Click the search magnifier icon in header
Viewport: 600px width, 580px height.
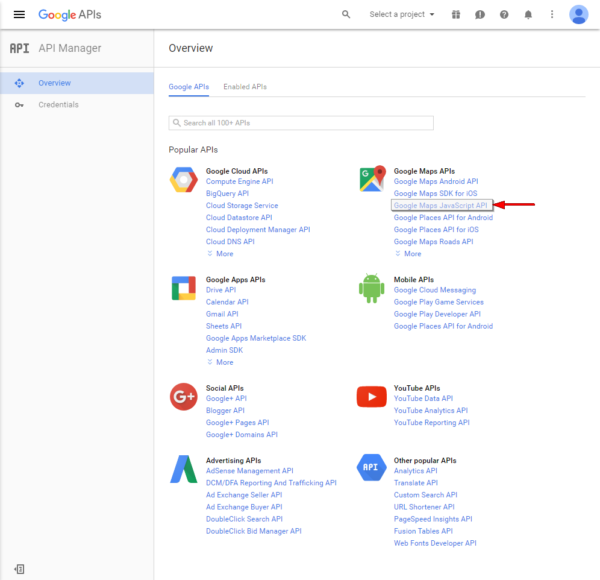coord(346,15)
